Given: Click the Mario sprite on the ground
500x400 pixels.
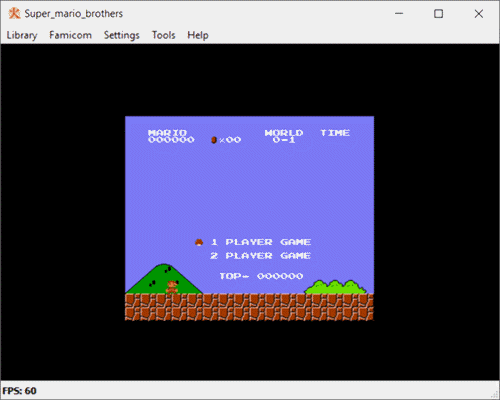Looking at the screenshot, I should point(172,287).
